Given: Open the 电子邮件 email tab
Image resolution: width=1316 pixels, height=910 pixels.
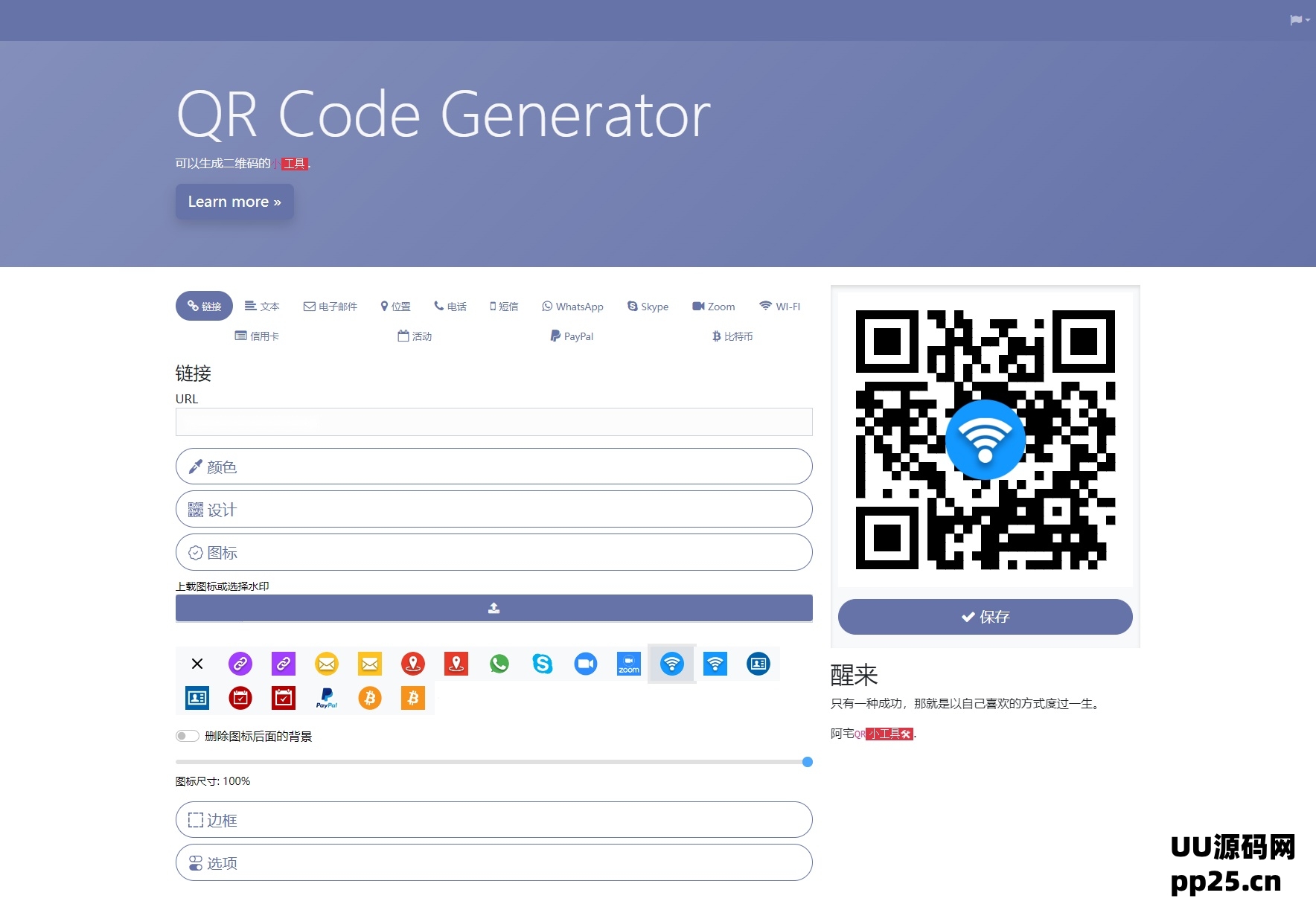Looking at the screenshot, I should 330,307.
